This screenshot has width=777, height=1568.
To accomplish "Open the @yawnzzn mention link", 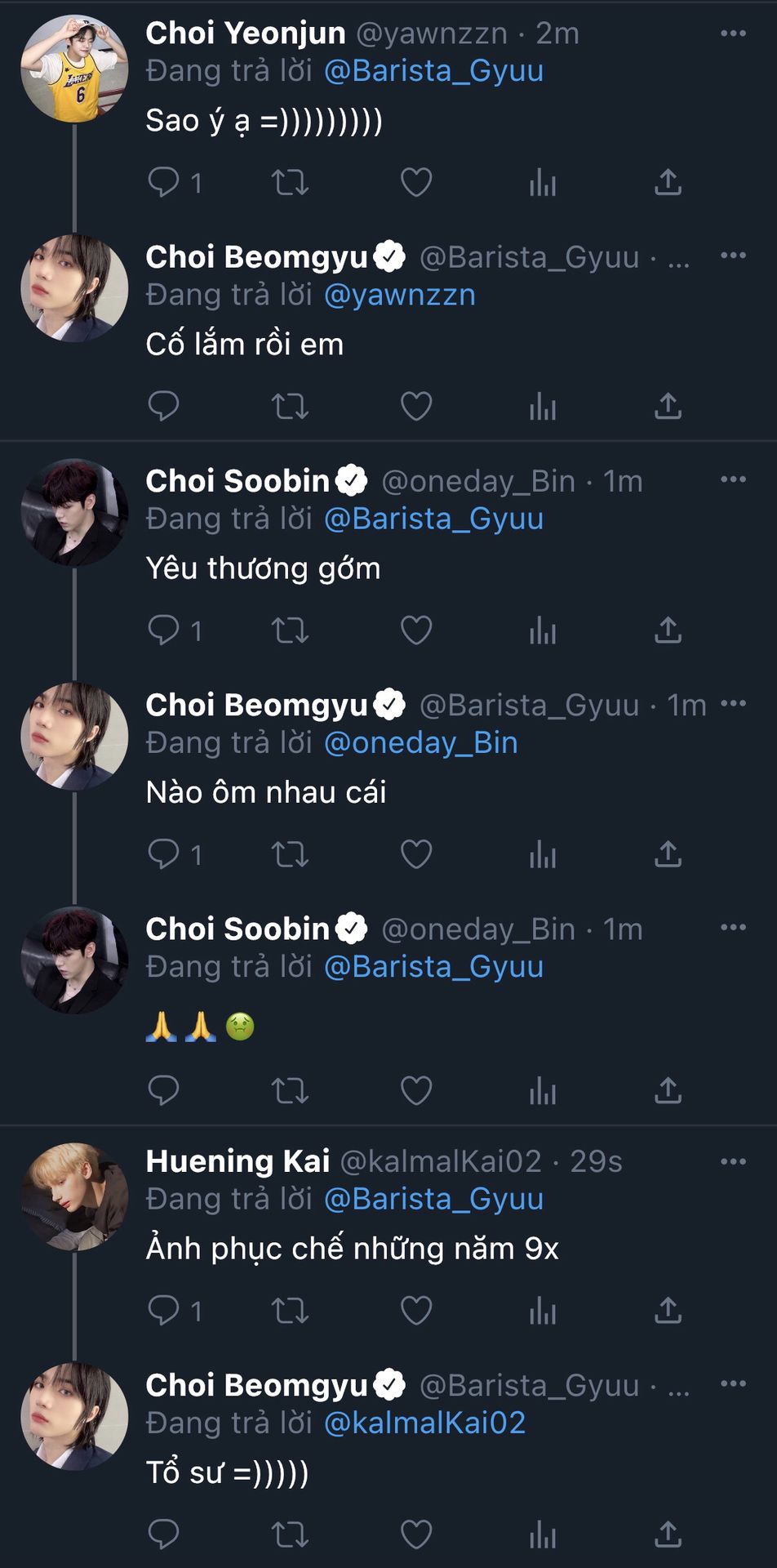I will coord(400,295).
